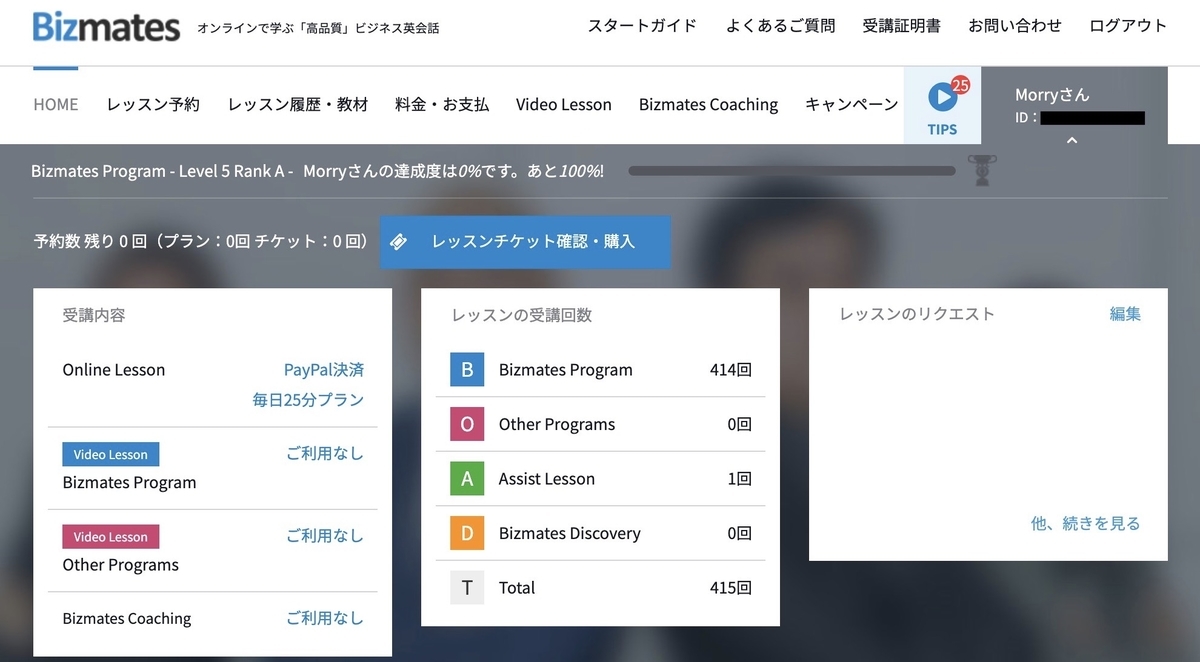Image resolution: width=1200 pixels, height=662 pixels.
Task: Open the お問い合わせ link
Action: click(x=1015, y=26)
